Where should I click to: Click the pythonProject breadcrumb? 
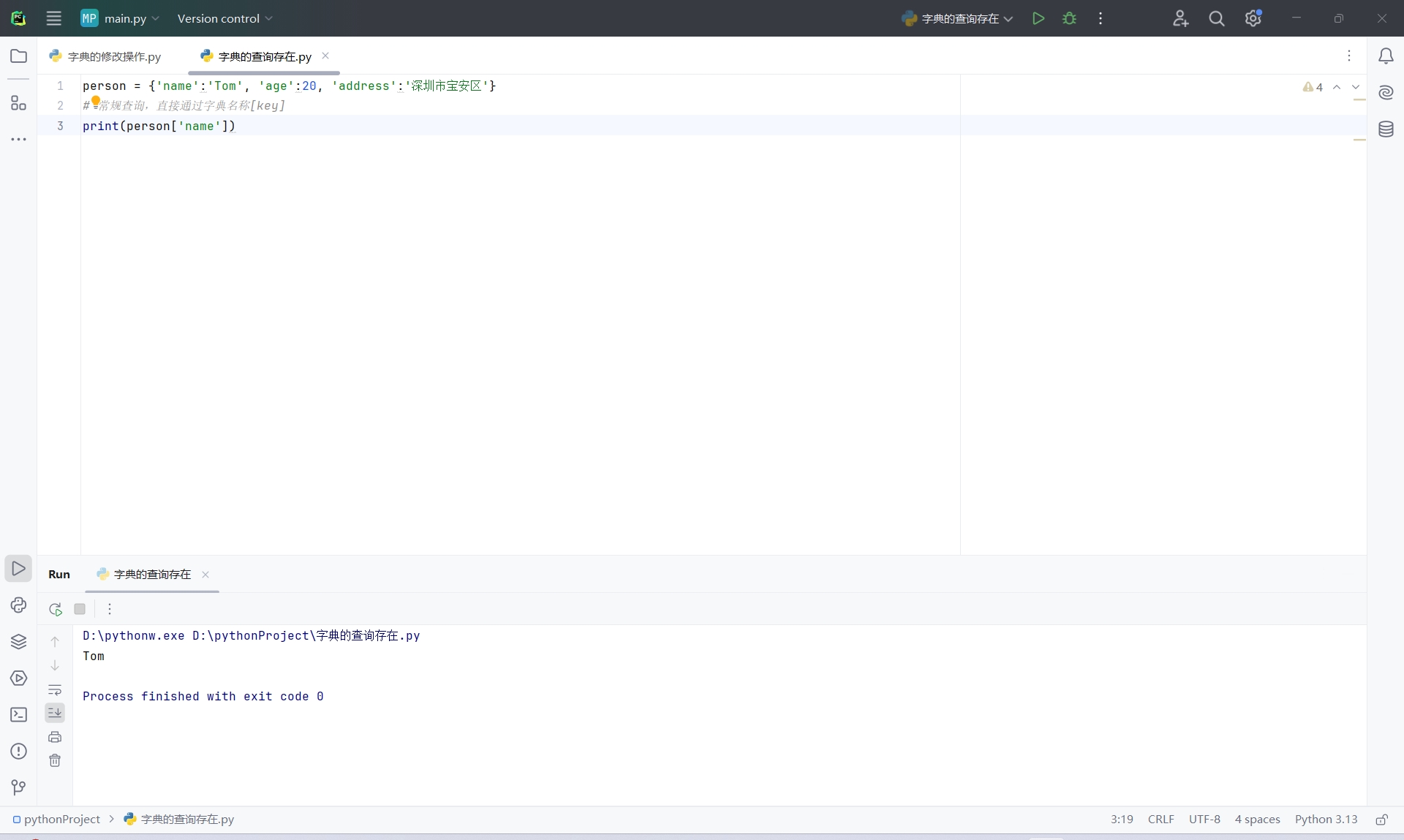[x=62, y=820]
